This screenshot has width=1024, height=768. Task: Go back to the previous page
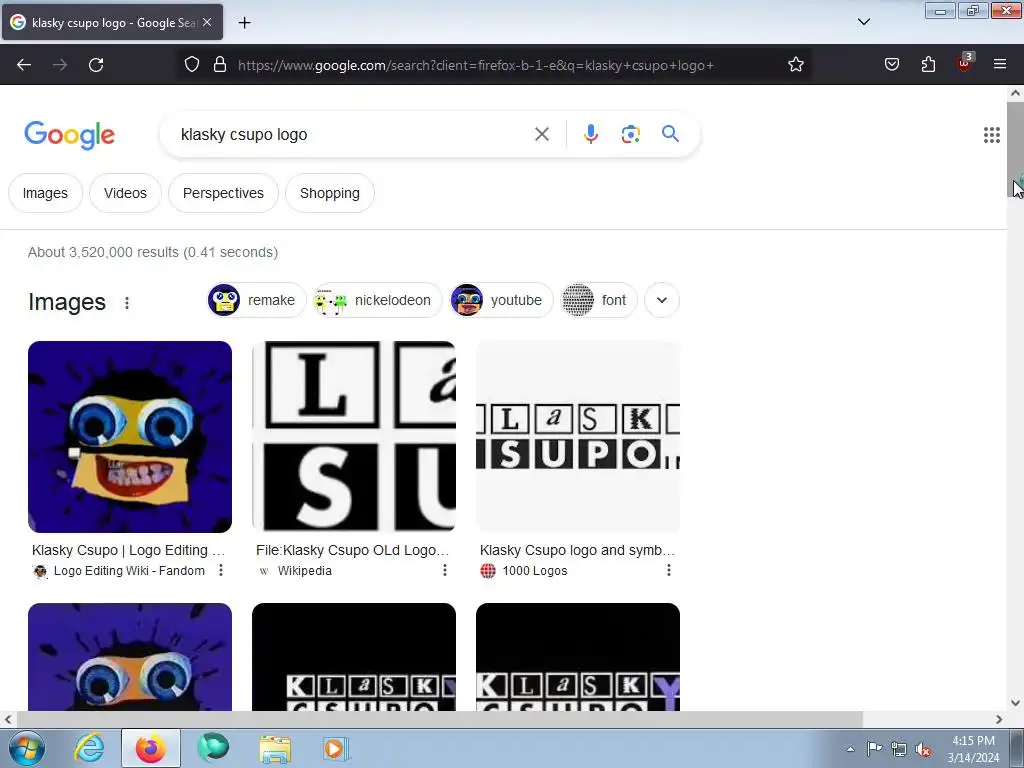pos(24,65)
